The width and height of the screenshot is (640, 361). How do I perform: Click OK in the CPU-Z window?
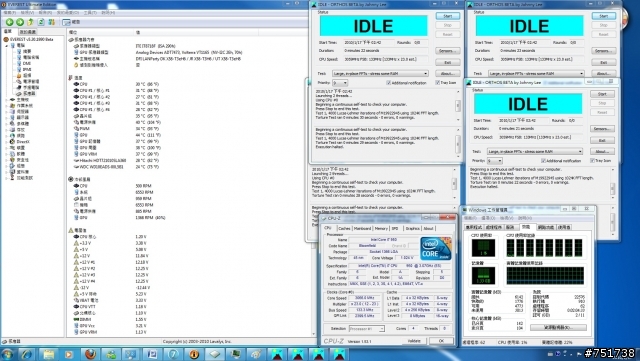click(x=441, y=341)
